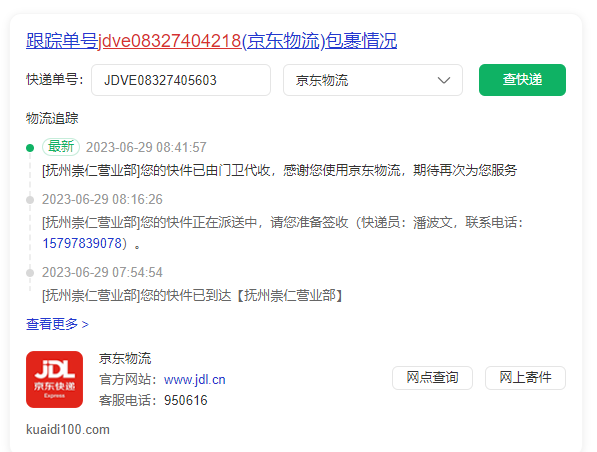The width and height of the screenshot is (597, 452).
Task: Click the JDL 京东快递 red logo
Action: 54,379
